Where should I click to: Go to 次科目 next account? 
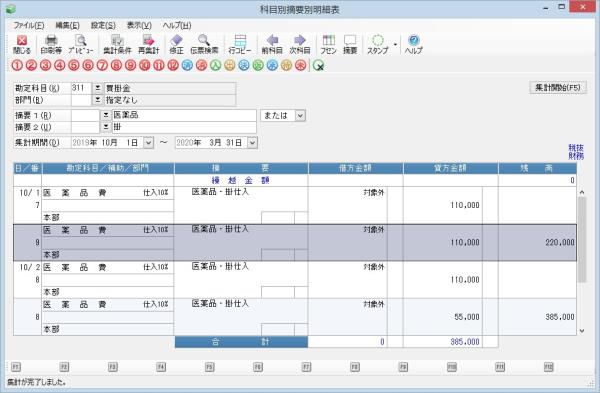click(300, 44)
